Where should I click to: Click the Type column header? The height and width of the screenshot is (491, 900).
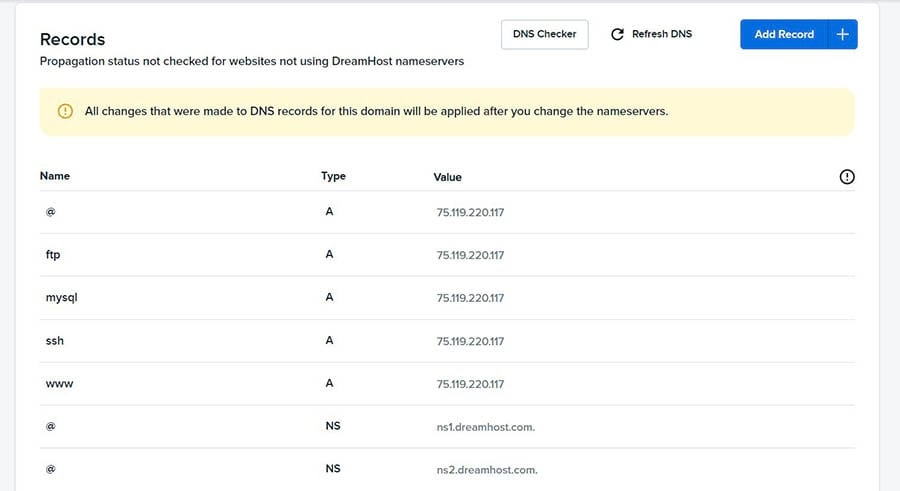[x=333, y=176]
